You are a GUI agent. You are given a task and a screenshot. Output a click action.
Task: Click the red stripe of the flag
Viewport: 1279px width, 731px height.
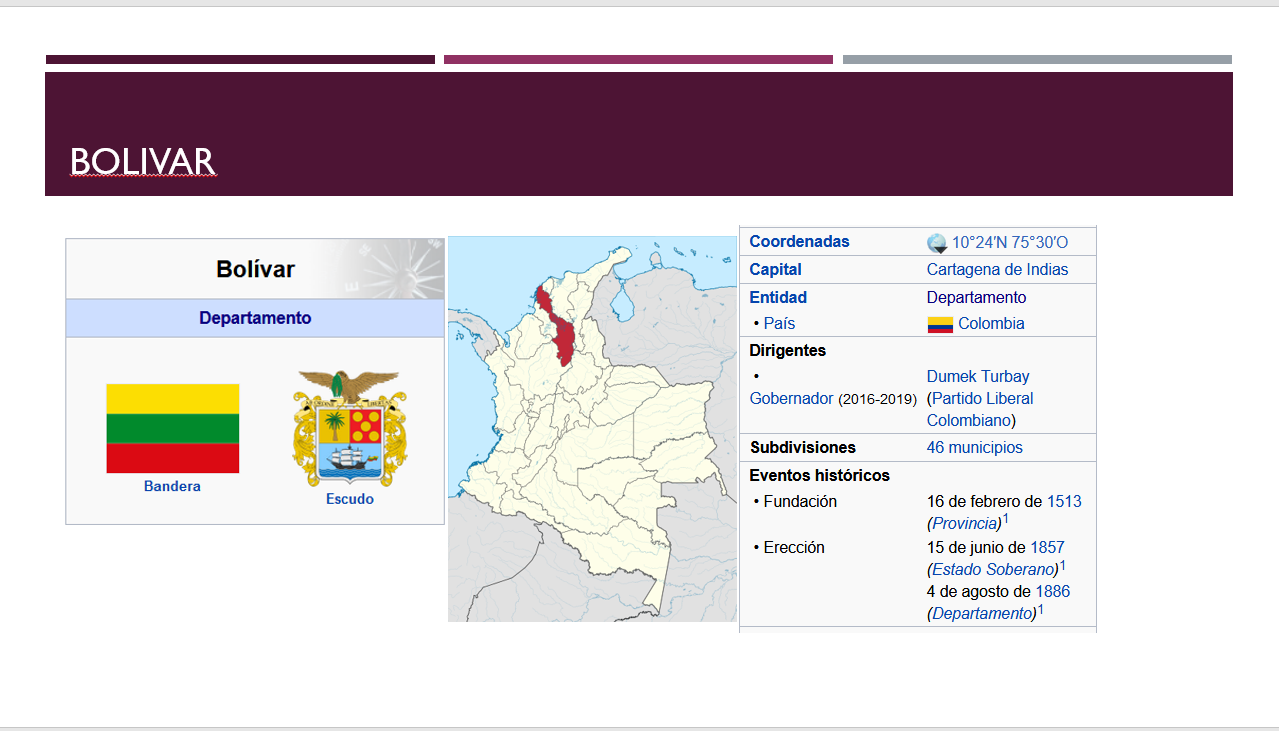[173, 458]
